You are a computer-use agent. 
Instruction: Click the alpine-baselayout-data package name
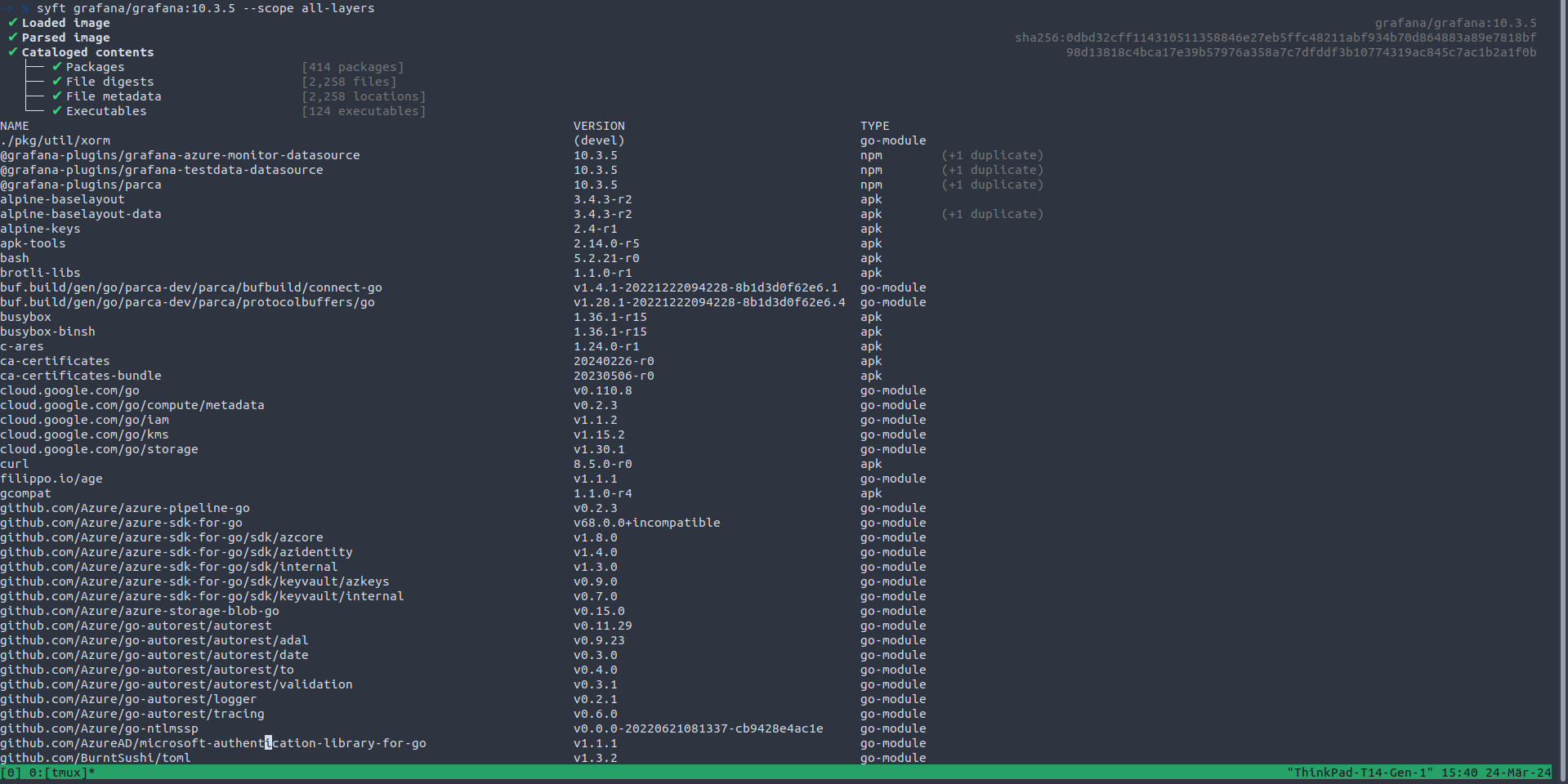[81, 214]
